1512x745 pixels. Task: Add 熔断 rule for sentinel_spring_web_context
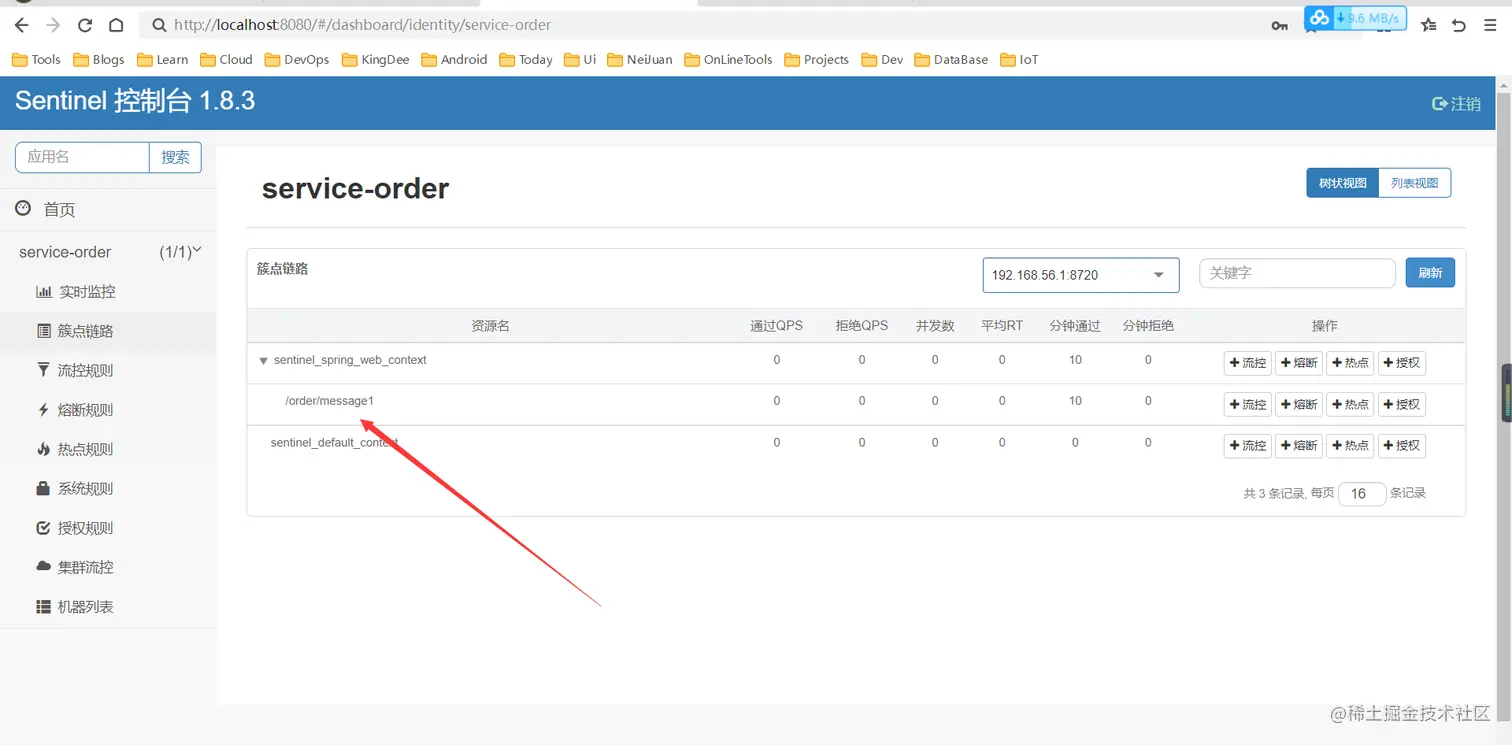[x=1299, y=363]
